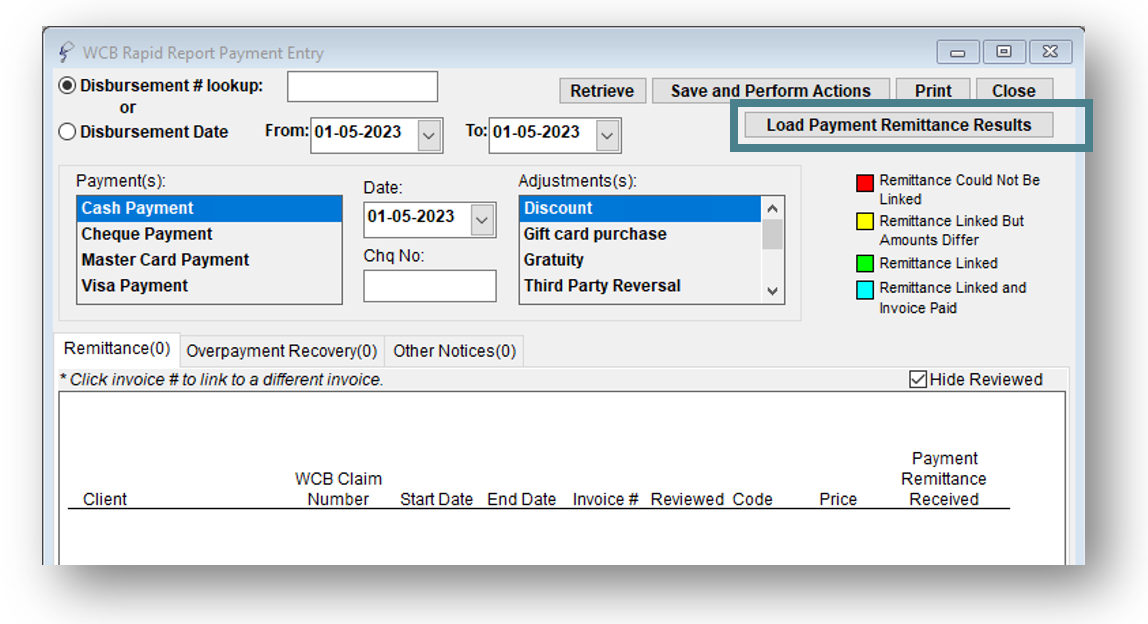Toggle the Hide Reviewed checkbox
Screen dimensions: 1148x624
pyautogui.click(x=917, y=379)
